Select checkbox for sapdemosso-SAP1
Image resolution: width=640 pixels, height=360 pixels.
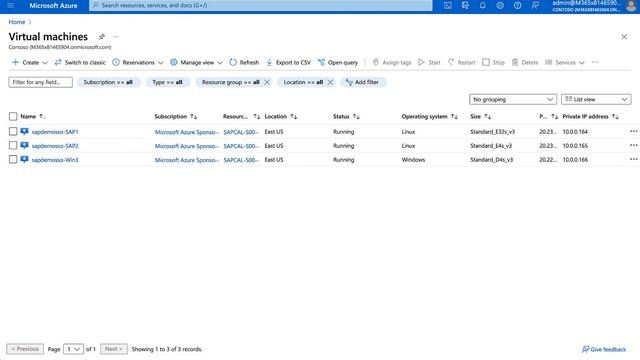[x=13, y=131]
